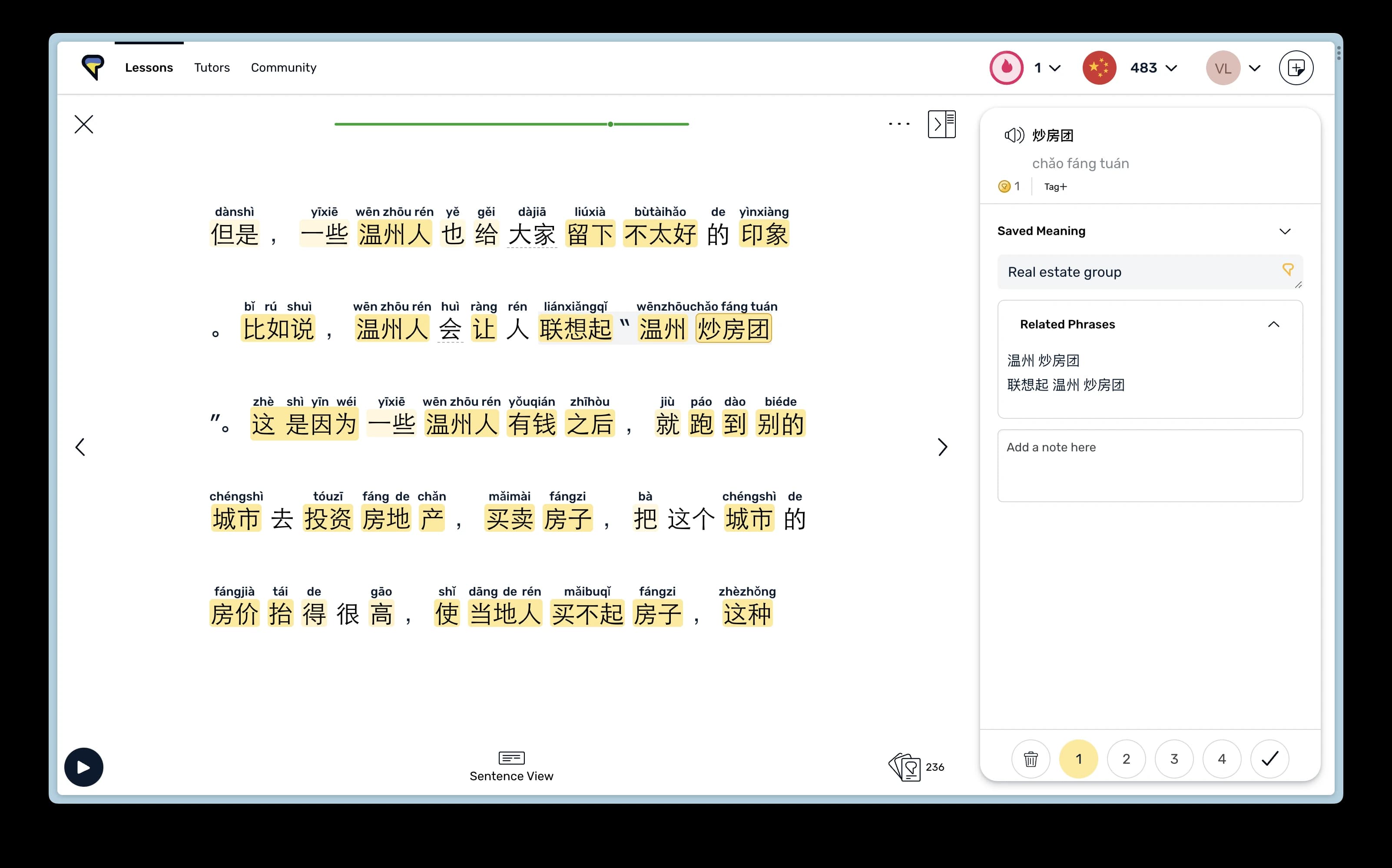Viewport: 1392px width, 868px height.
Task: Toggle the sidebar panel collapse icon
Action: tap(941, 124)
